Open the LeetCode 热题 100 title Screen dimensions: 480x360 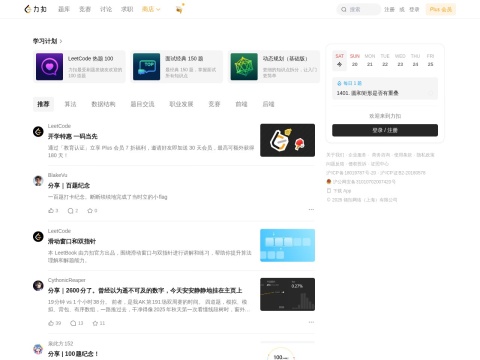click(x=91, y=59)
